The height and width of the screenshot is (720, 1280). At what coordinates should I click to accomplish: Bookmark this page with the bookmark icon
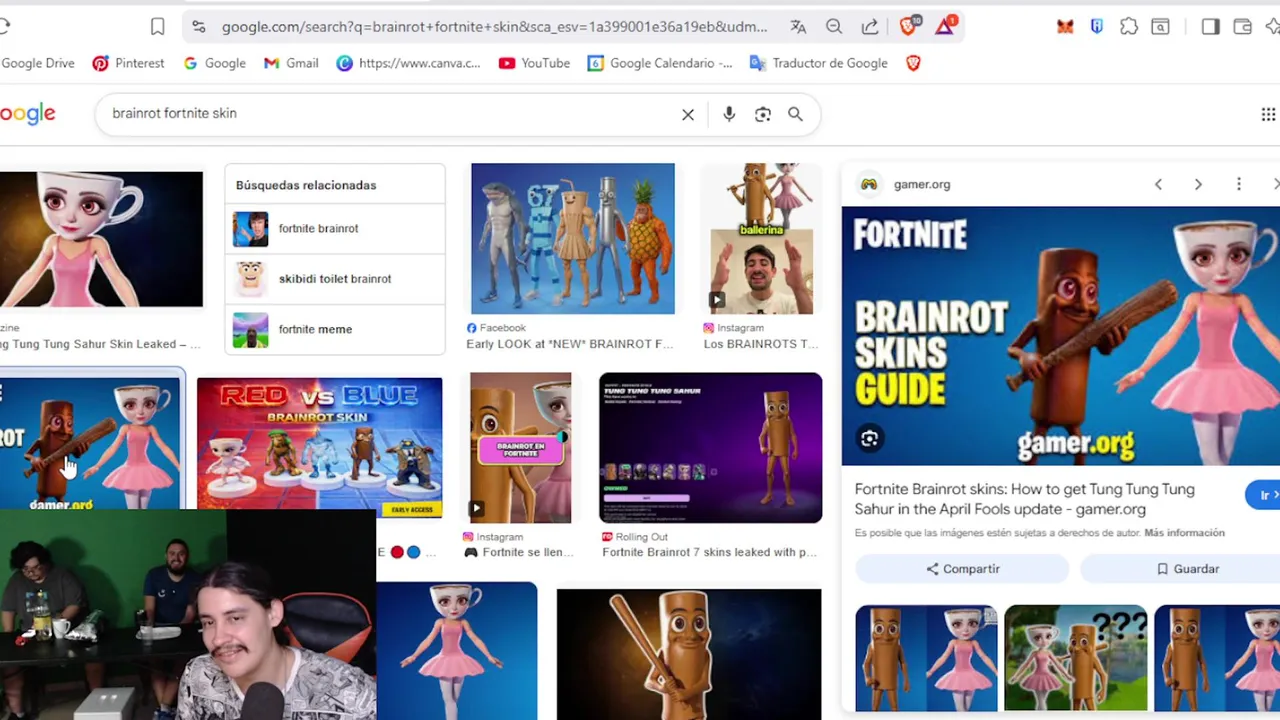coord(157,27)
